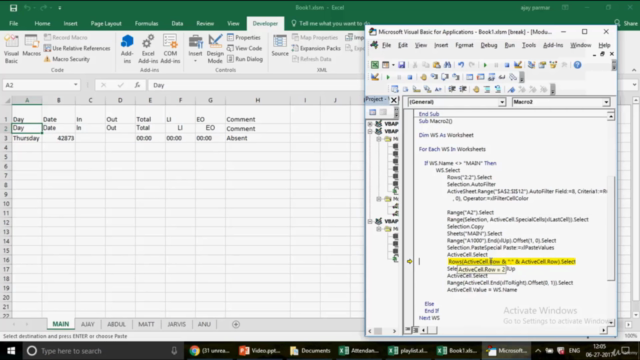The height and width of the screenshot is (360, 640).
Task: Open Properties Window from the VBA toolbar
Action: pyautogui.click(x=542, y=65)
